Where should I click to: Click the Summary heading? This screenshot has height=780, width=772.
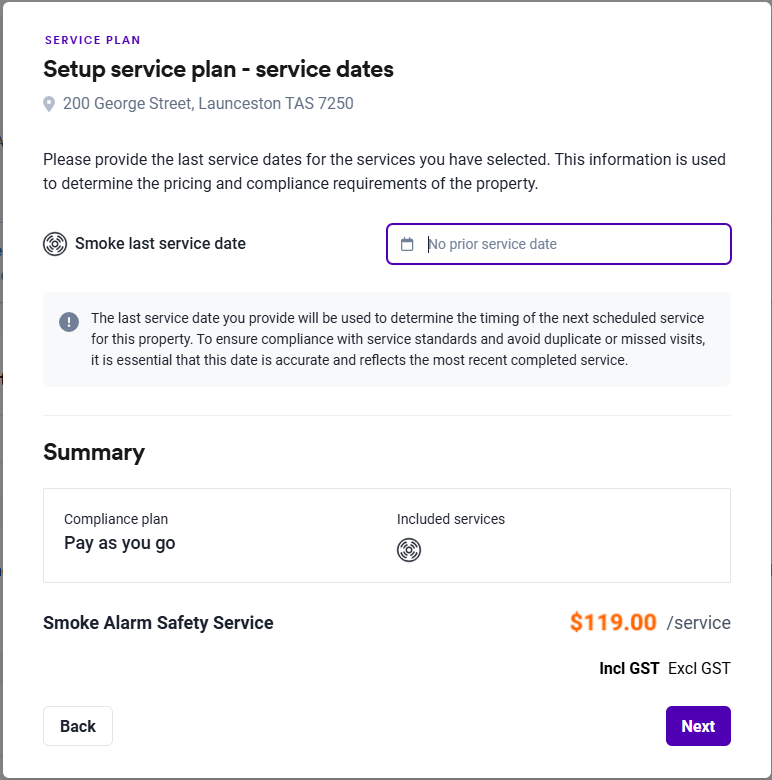click(x=94, y=452)
